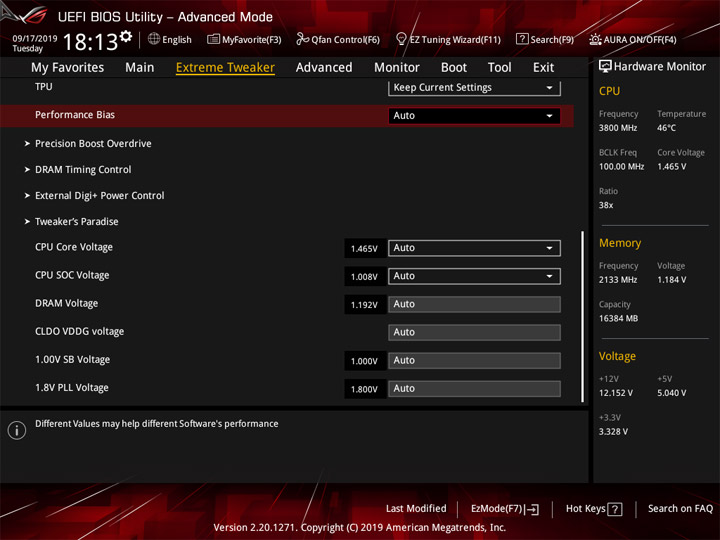Click the Memory Capacity 16384 MB value

point(618,319)
